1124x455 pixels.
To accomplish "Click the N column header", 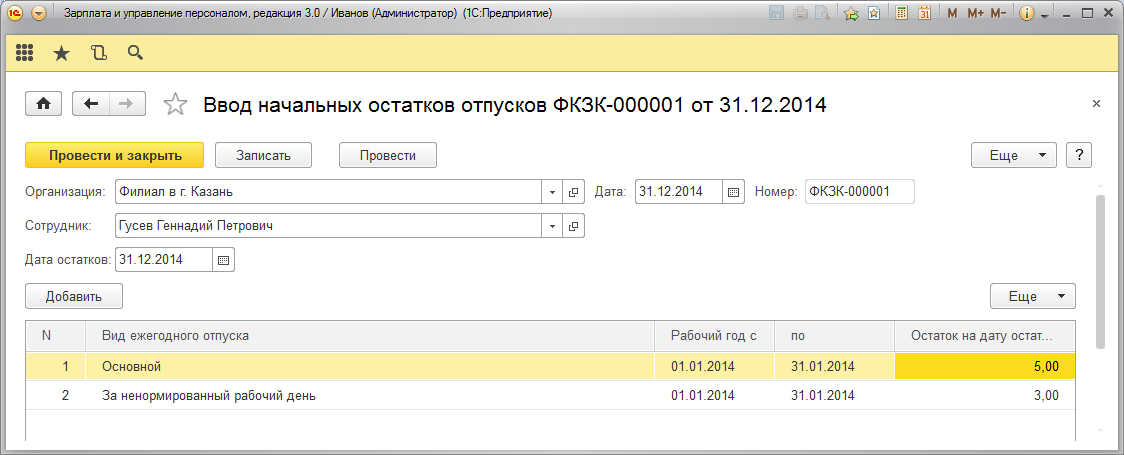I will (x=55, y=336).
